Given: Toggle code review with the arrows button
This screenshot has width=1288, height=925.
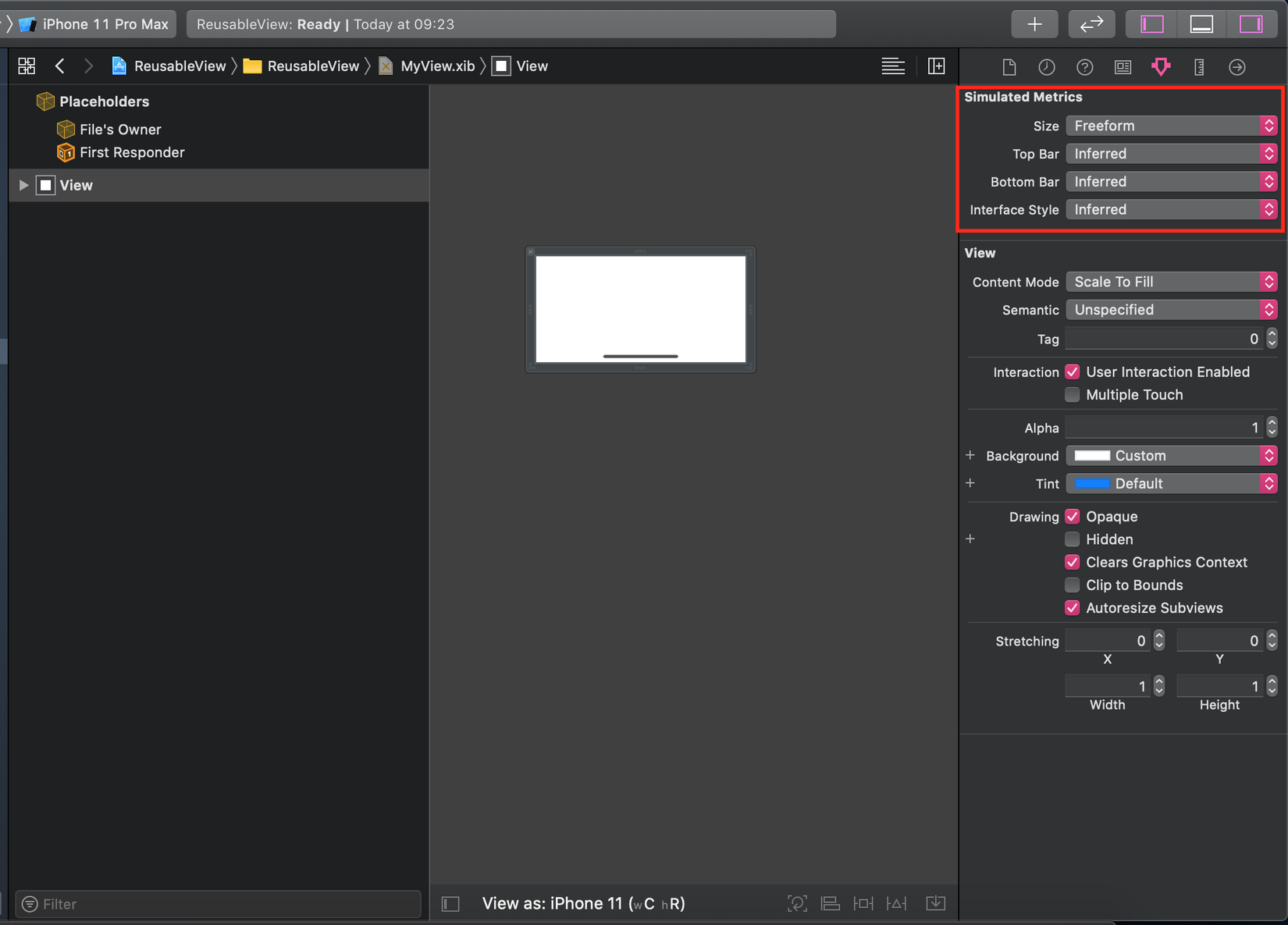Looking at the screenshot, I should coord(1091,24).
